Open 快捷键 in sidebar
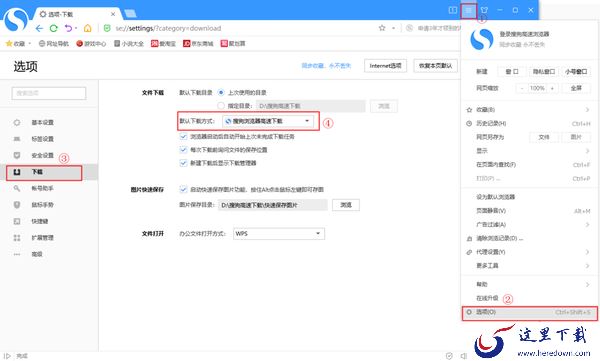The height and width of the screenshot is (361, 600). pyautogui.click(x=40, y=221)
